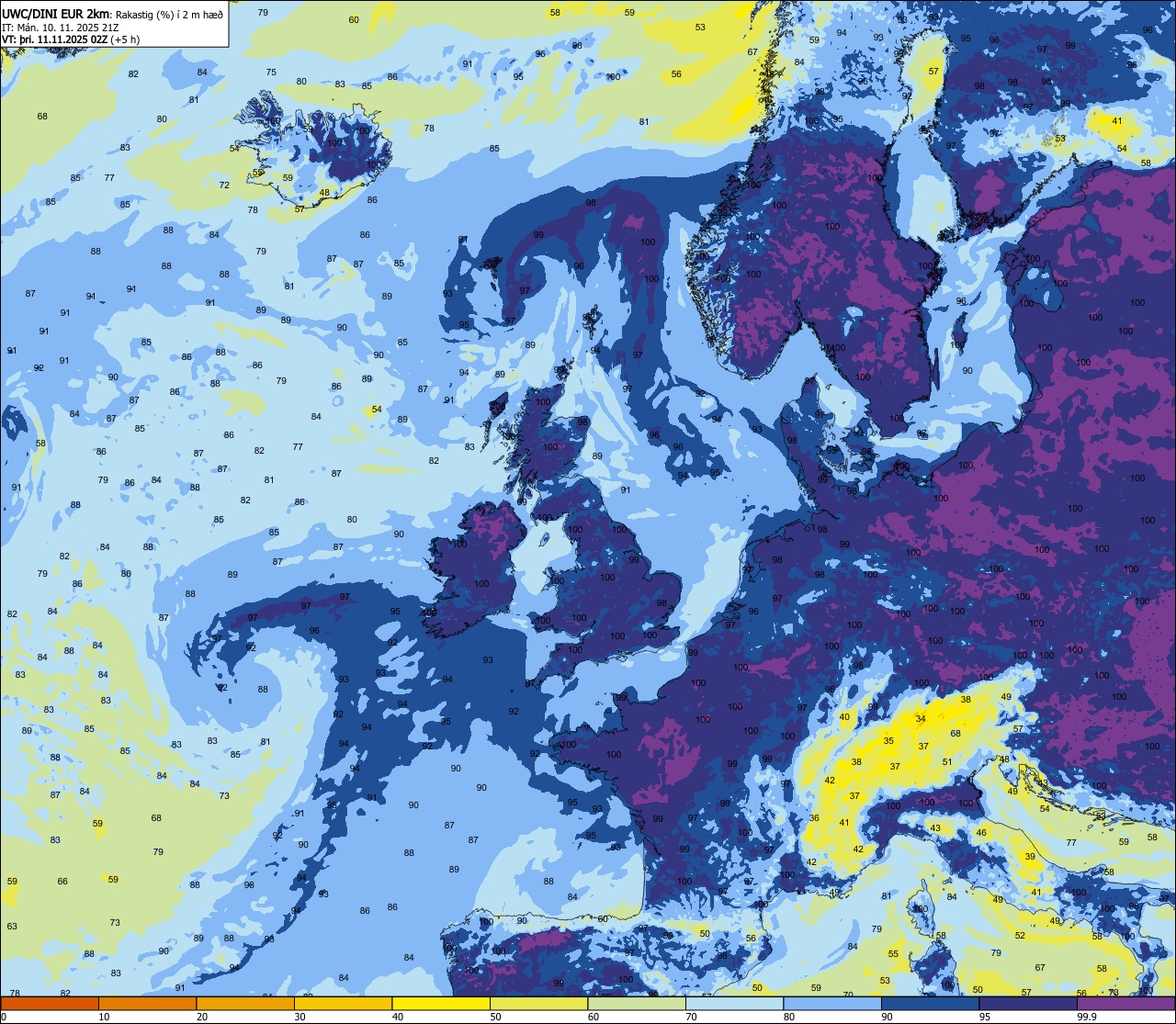
Task: Click the legend tick label '95'
Action: pos(986,1017)
